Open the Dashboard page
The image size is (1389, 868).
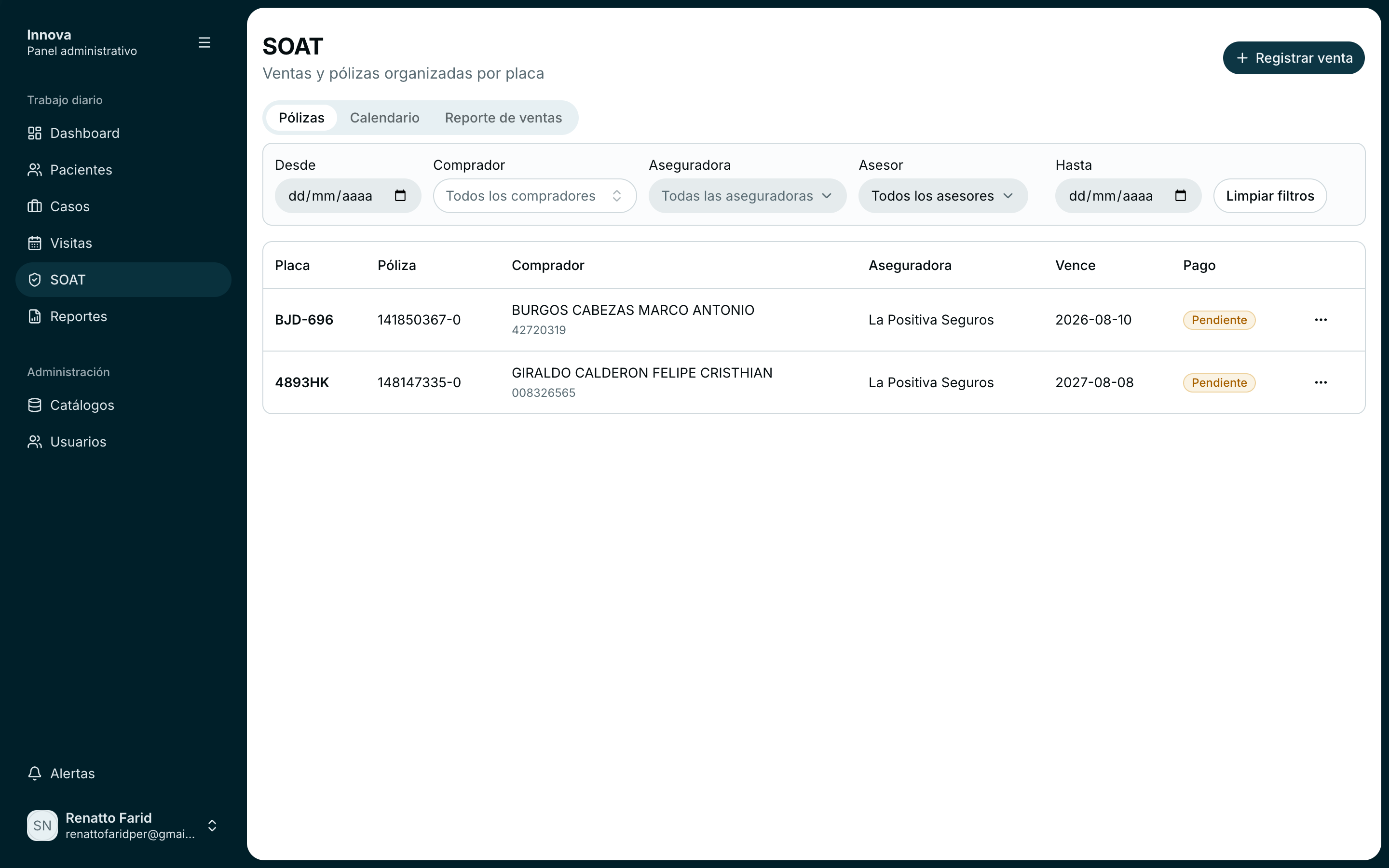click(123, 133)
